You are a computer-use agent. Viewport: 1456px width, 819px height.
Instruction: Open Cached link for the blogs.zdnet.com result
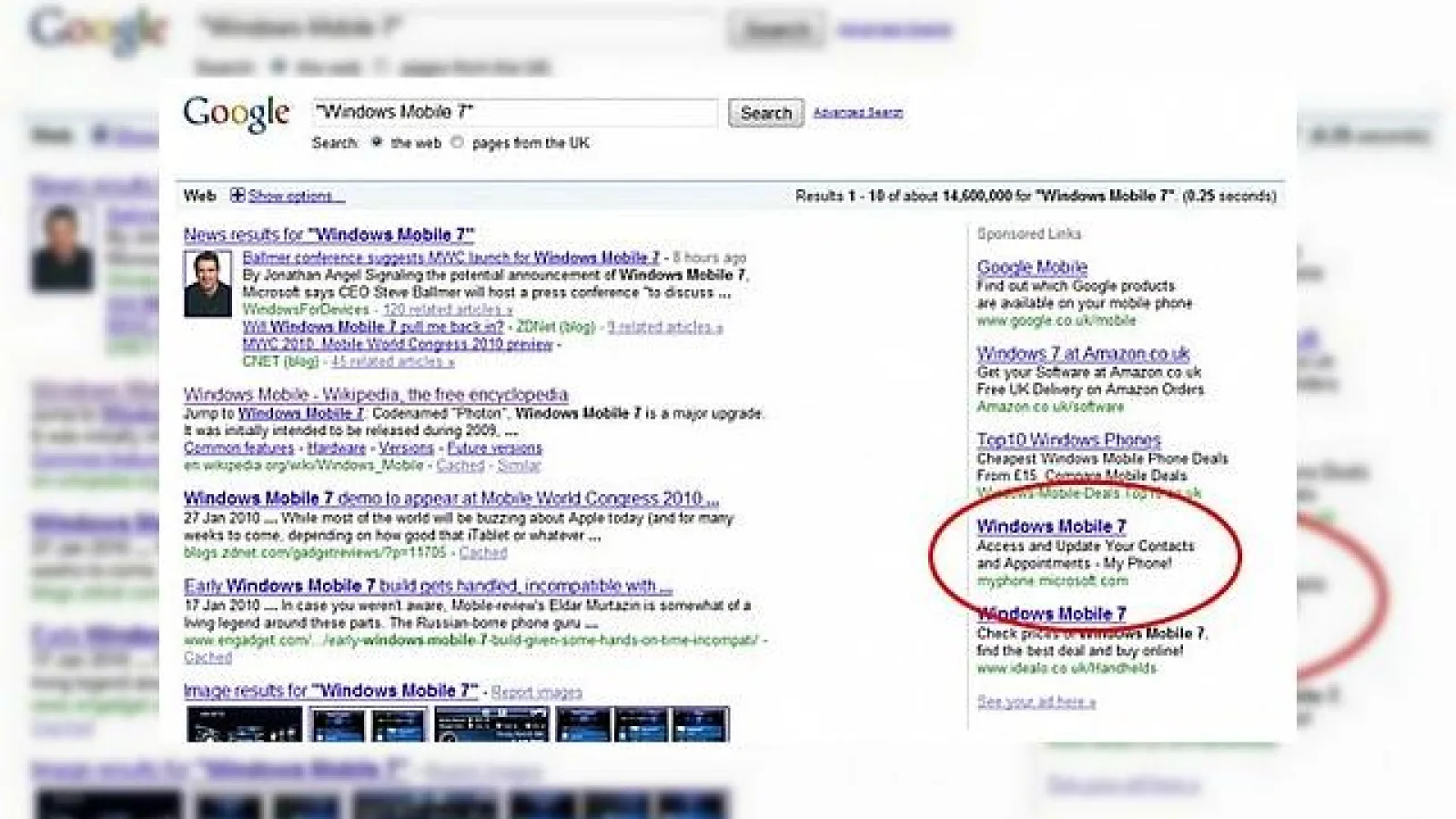[483, 552]
